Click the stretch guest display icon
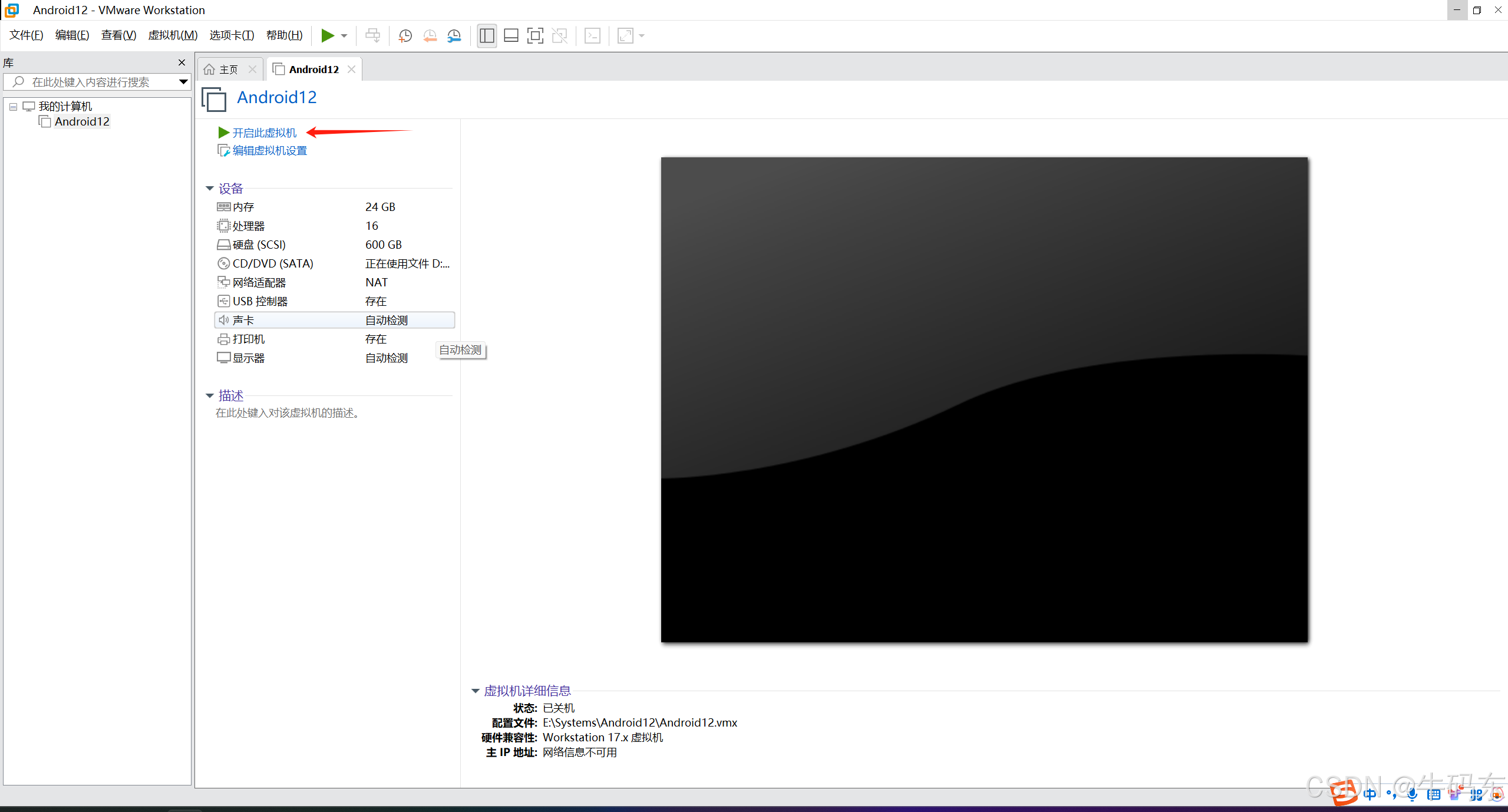Viewport: 1508px width, 812px height. pyautogui.click(x=625, y=36)
